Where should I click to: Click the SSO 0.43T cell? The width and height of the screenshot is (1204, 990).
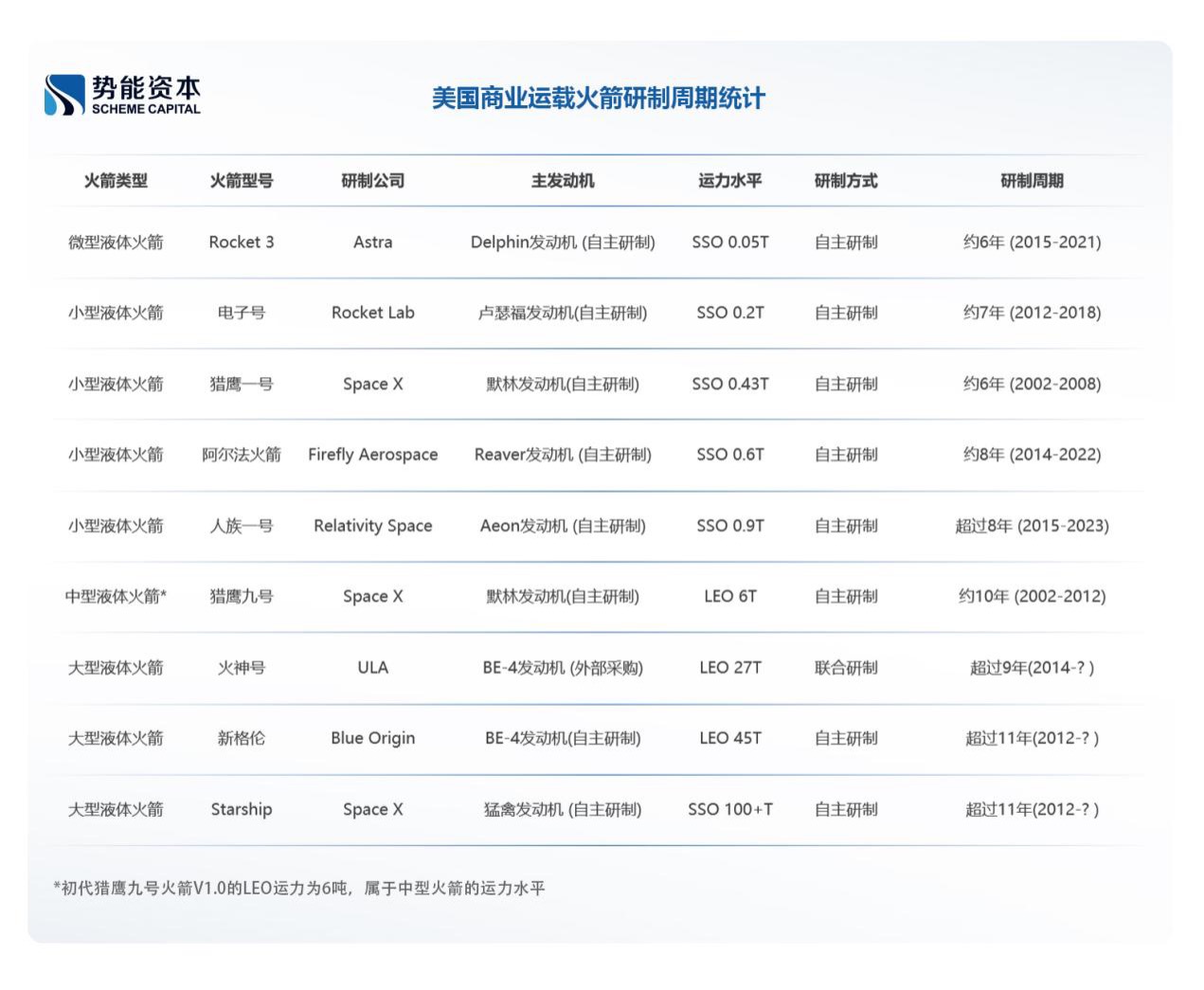point(730,384)
